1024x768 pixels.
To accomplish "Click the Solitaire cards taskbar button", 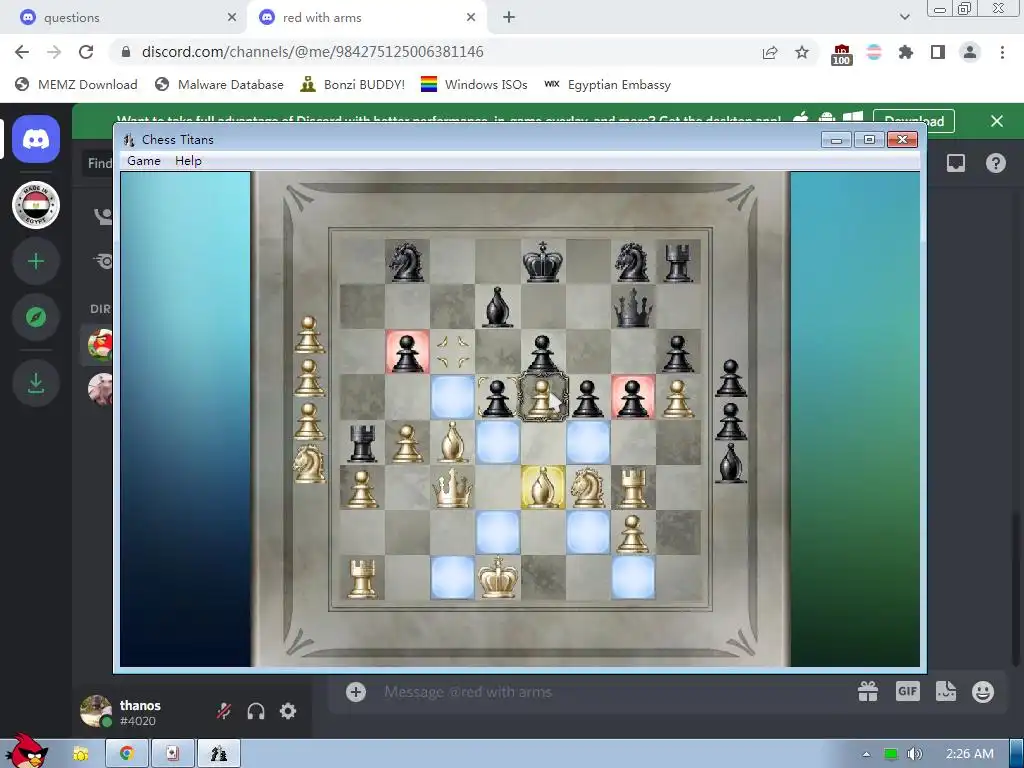I will click(172, 754).
